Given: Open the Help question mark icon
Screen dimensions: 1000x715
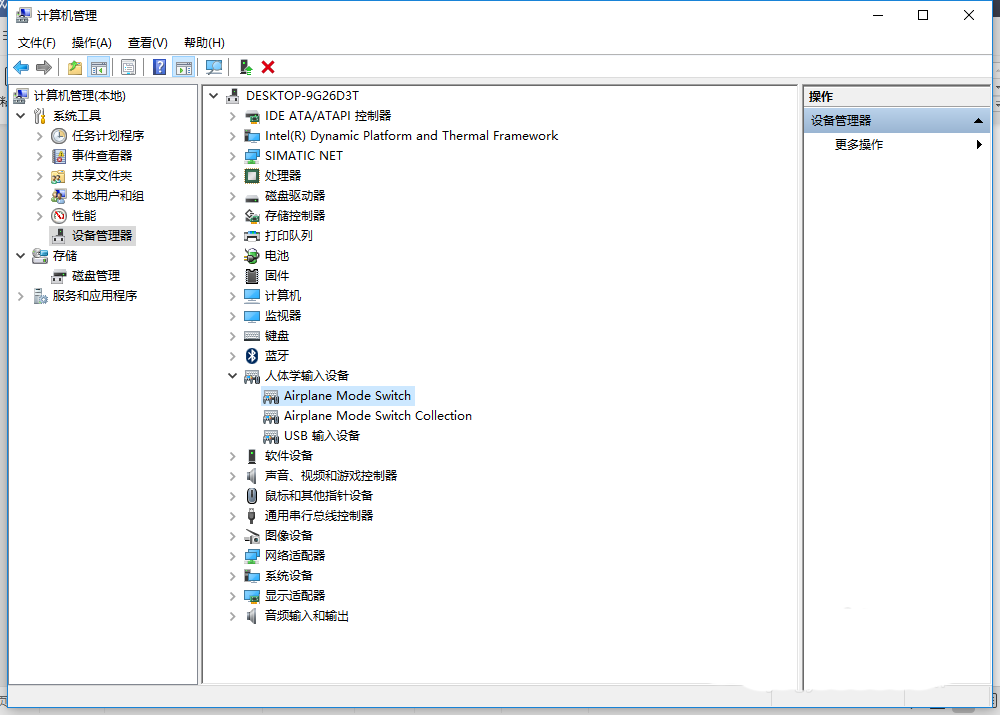Looking at the screenshot, I should [159, 67].
